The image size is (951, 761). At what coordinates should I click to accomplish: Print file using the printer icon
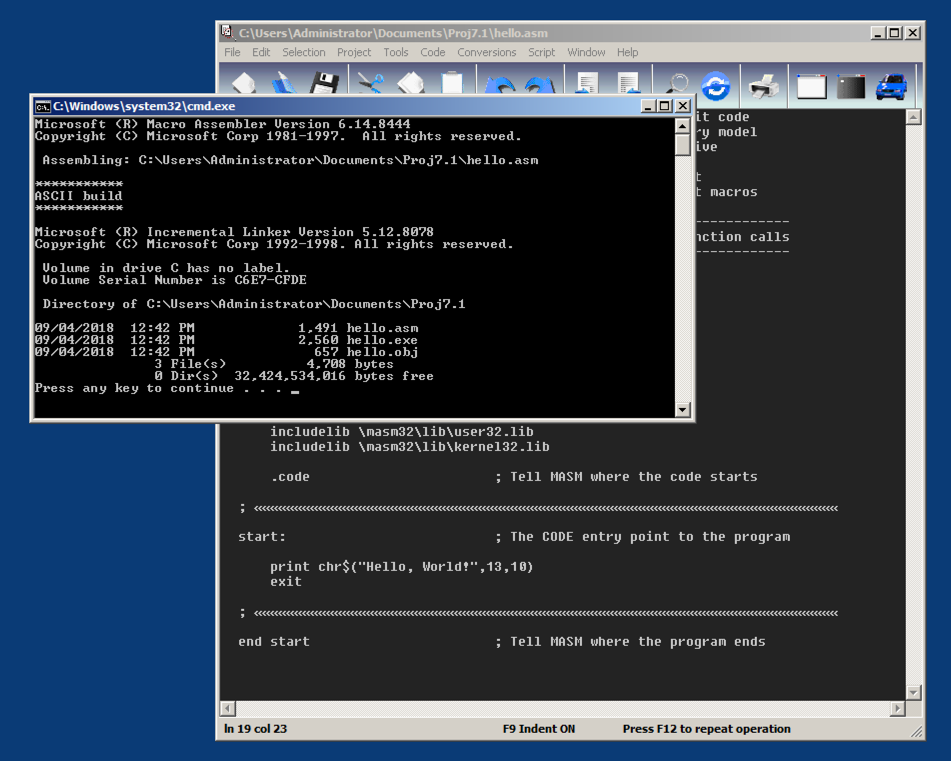click(764, 87)
